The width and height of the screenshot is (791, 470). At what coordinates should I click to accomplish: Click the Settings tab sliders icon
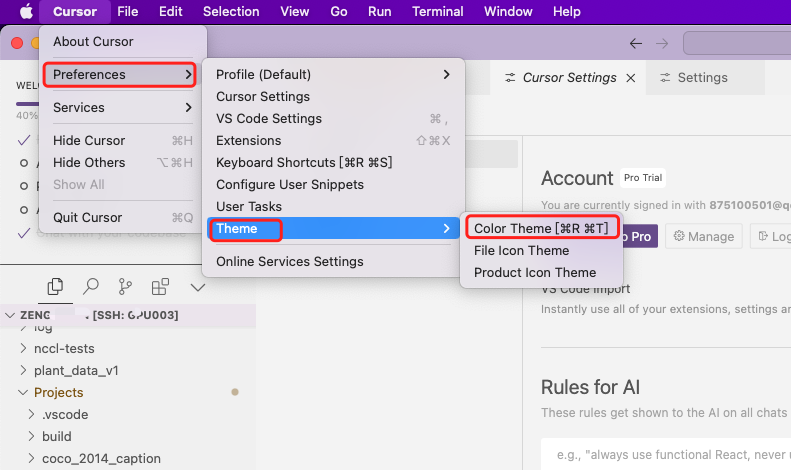665,78
